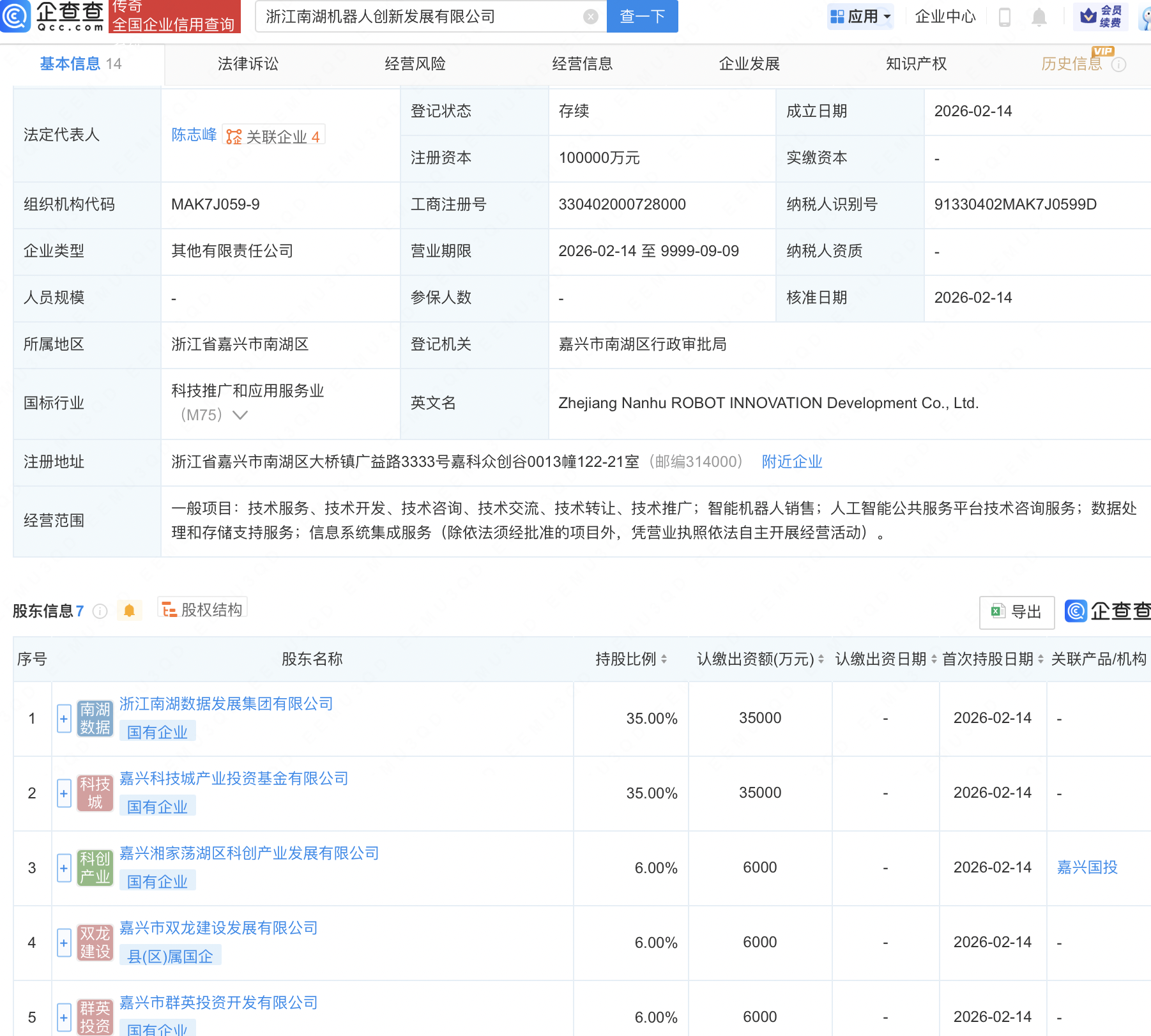Image resolution: width=1151 pixels, height=1036 pixels.
Task: Expand shareholder row for 嘉兴科技城产业投资基金
Action: click(64, 793)
